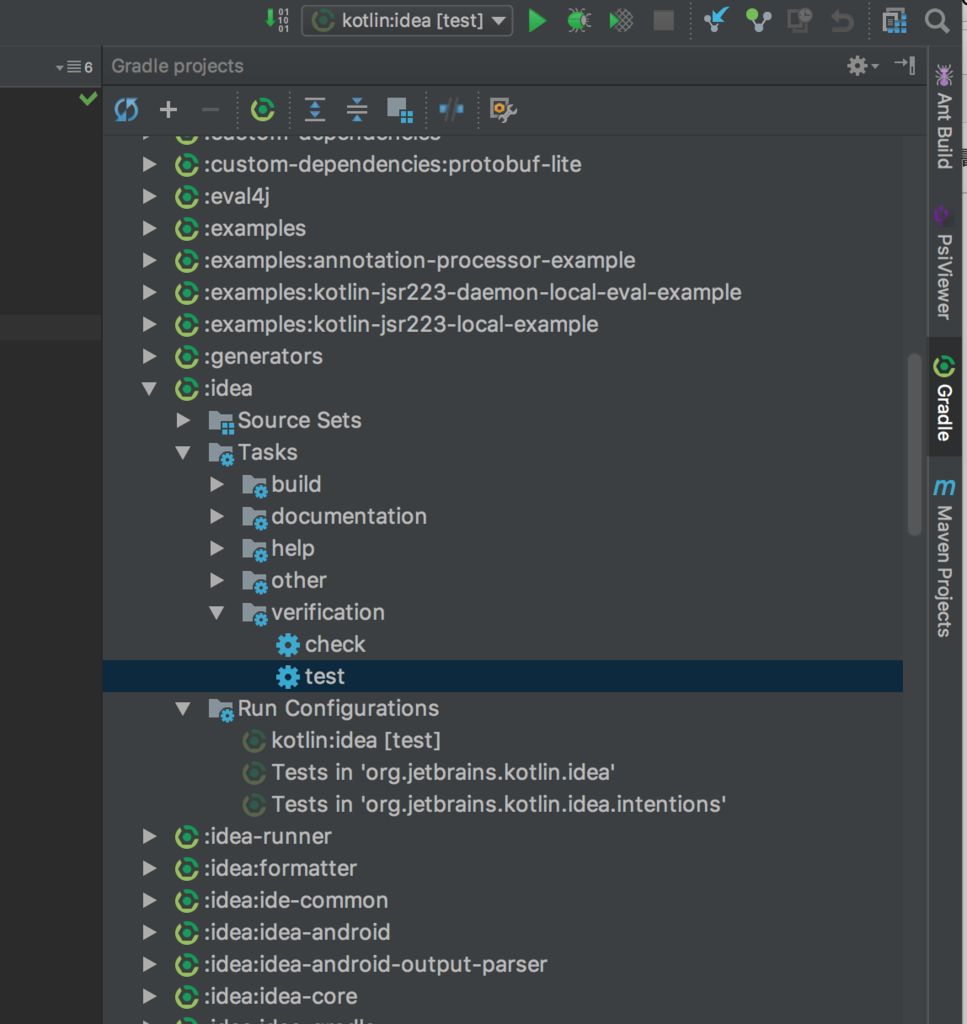Image resolution: width=967 pixels, height=1024 pixels.
Task: Refresh all Gradle projects
Action: 126,110
